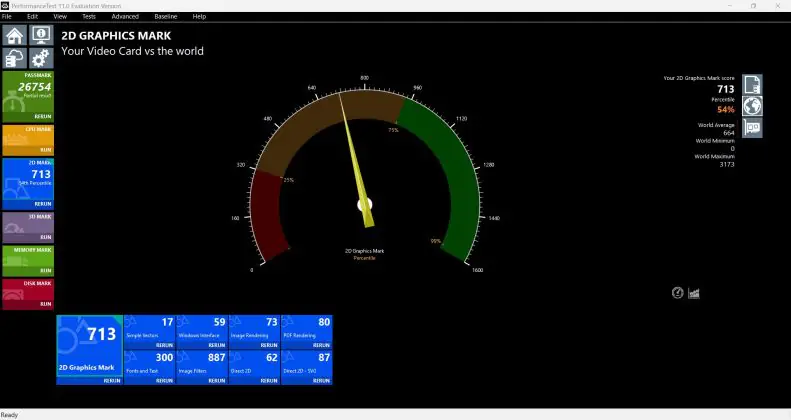Open the View menu
The height and width of the screenshot is (420, 791).
tap(60, 17)
